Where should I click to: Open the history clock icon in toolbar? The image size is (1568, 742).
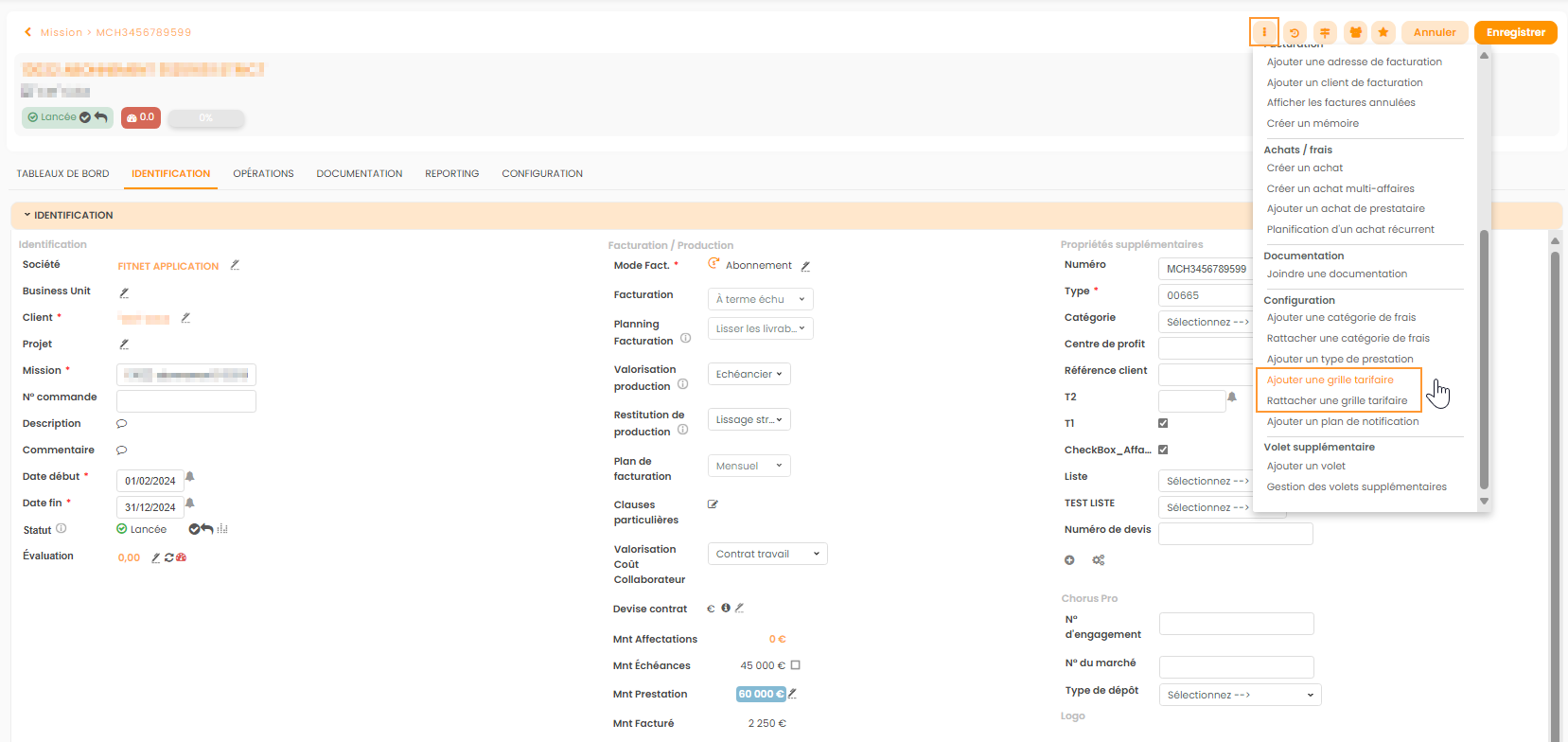[x=1295, y=32]
